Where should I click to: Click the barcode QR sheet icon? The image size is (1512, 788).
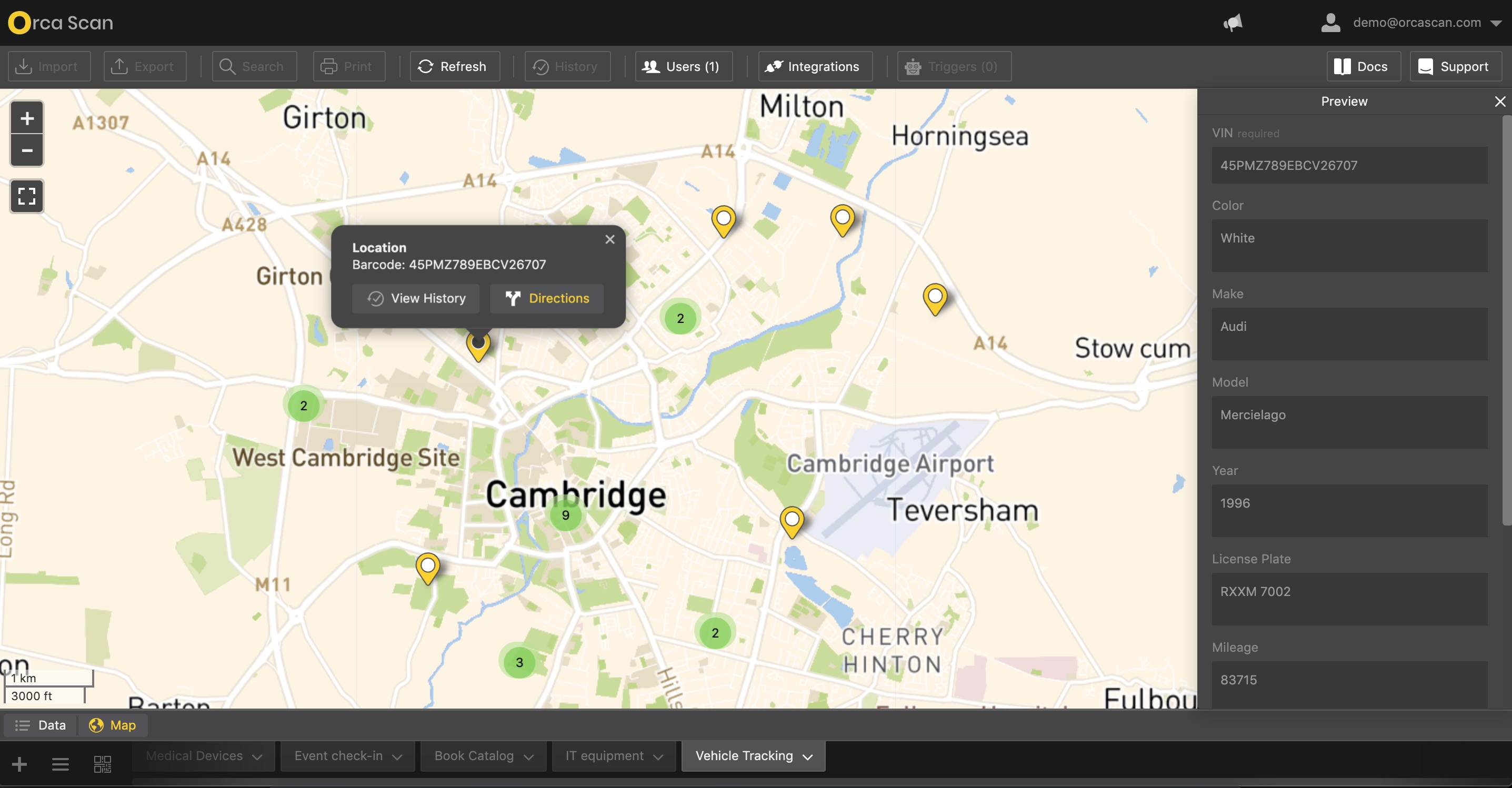[x=102, y=764]
